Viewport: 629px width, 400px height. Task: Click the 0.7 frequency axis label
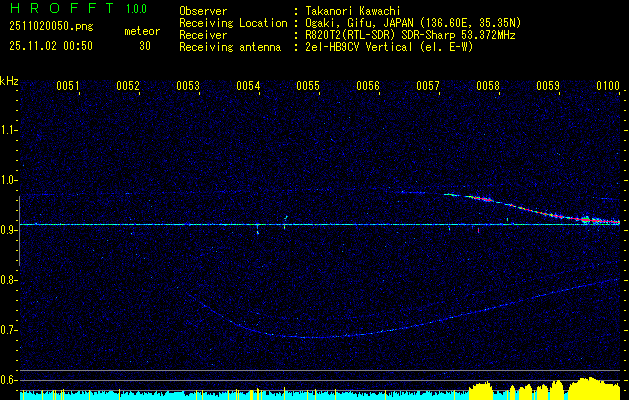[9, 329]
